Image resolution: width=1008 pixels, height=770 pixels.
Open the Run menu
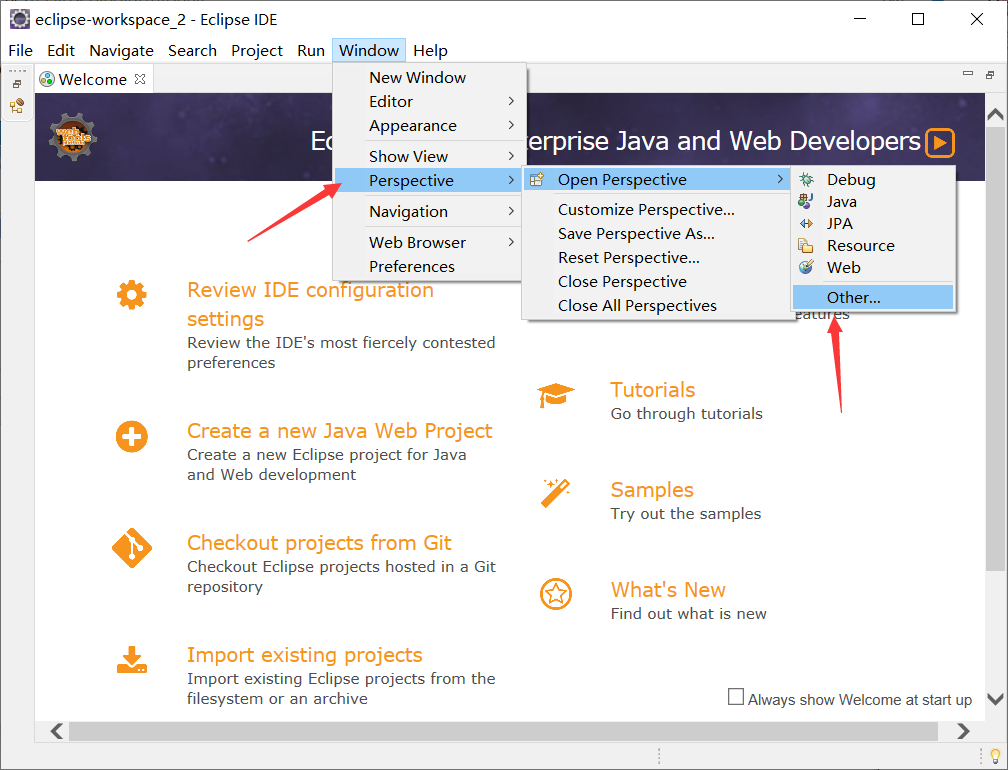(310, 51)
